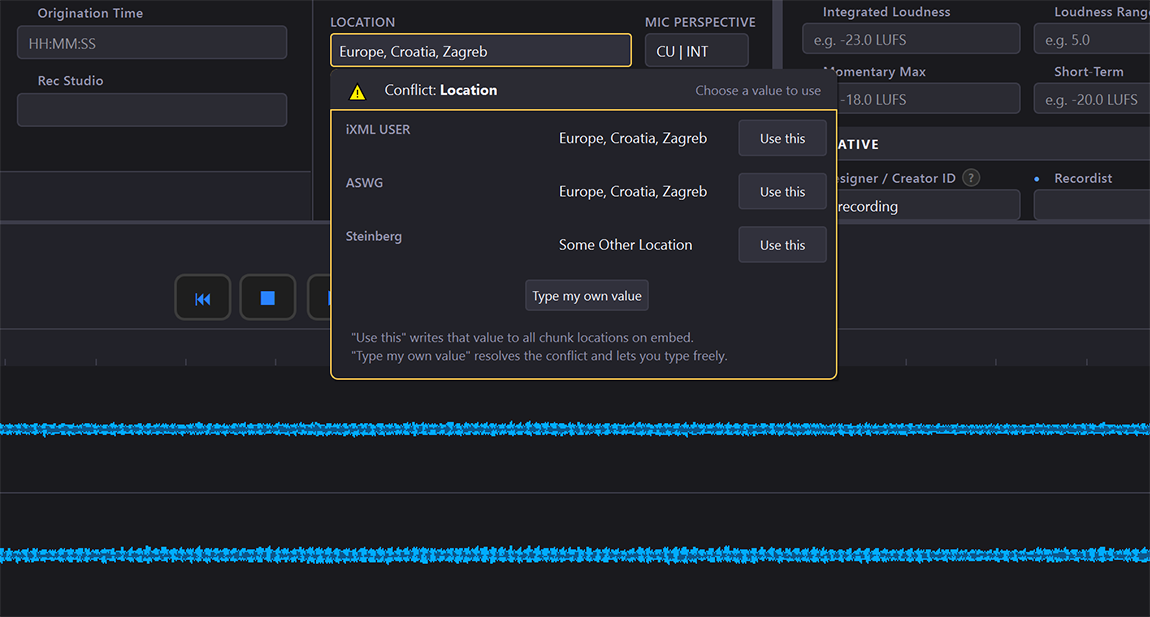This screenshot has height=617, width=1150.
Task: Use the iXML USER location value
Action: (783, 139)
